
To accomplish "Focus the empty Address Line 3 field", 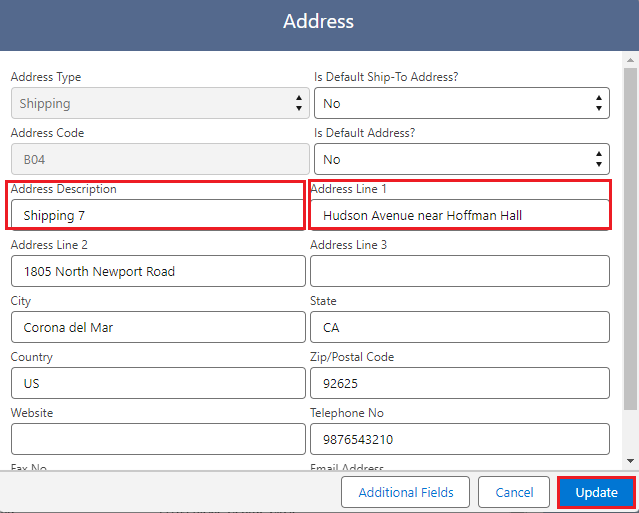I will (460, 271).
